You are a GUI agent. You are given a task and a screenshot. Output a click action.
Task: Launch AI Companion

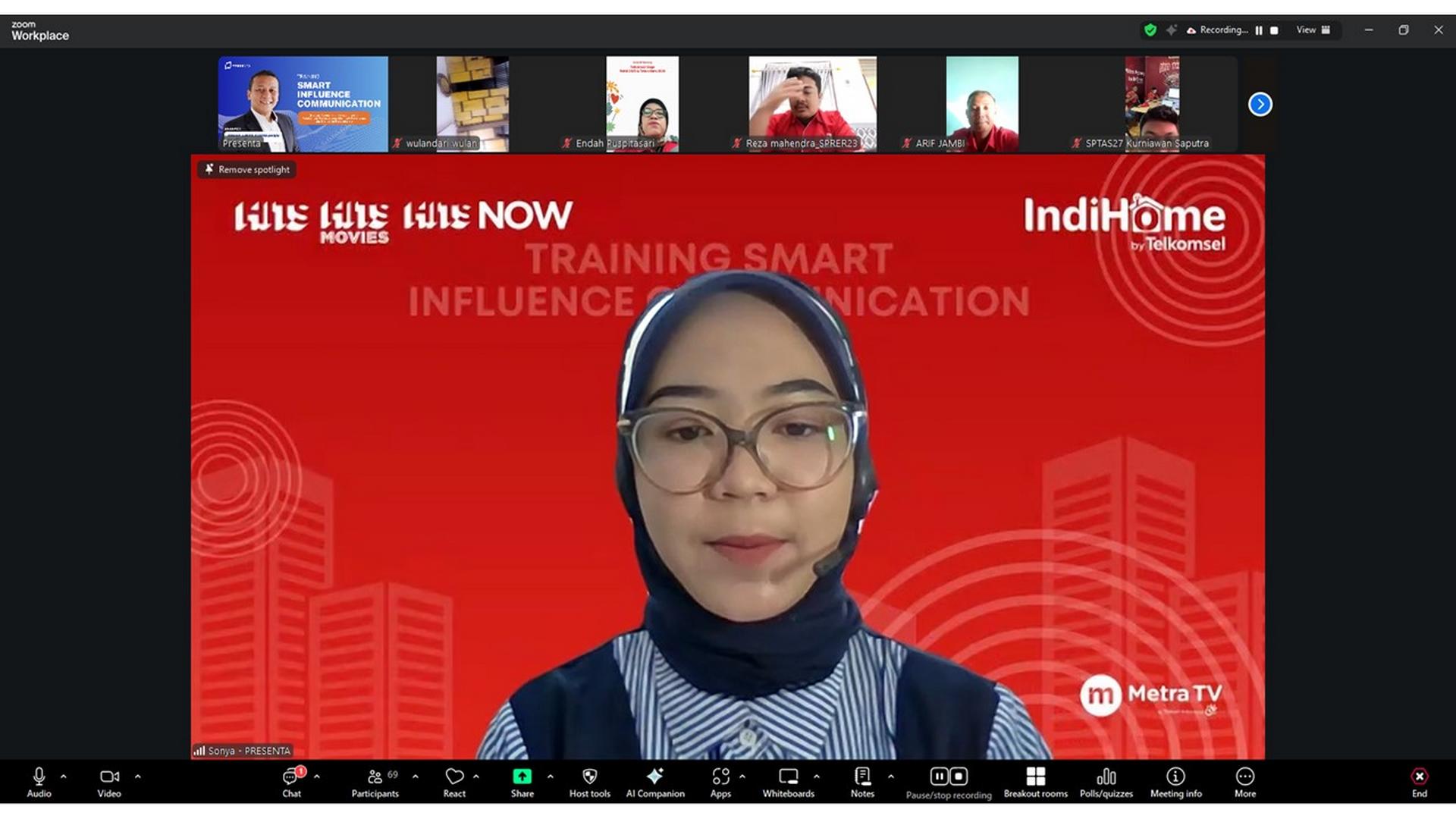(x=655, y=782)
